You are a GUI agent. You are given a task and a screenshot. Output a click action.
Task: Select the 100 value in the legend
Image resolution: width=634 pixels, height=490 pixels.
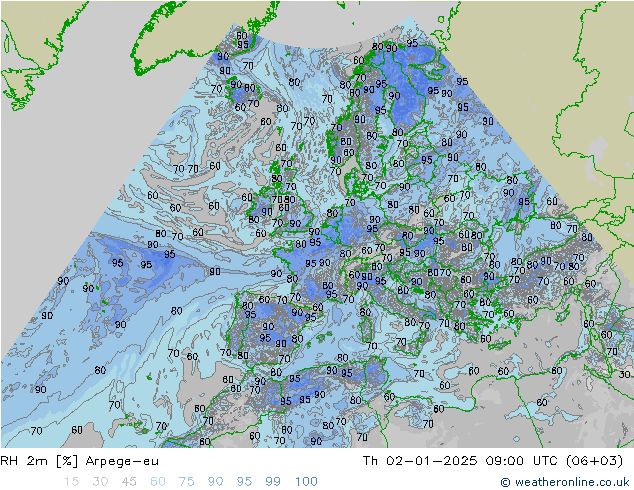[x=306, y=482]
